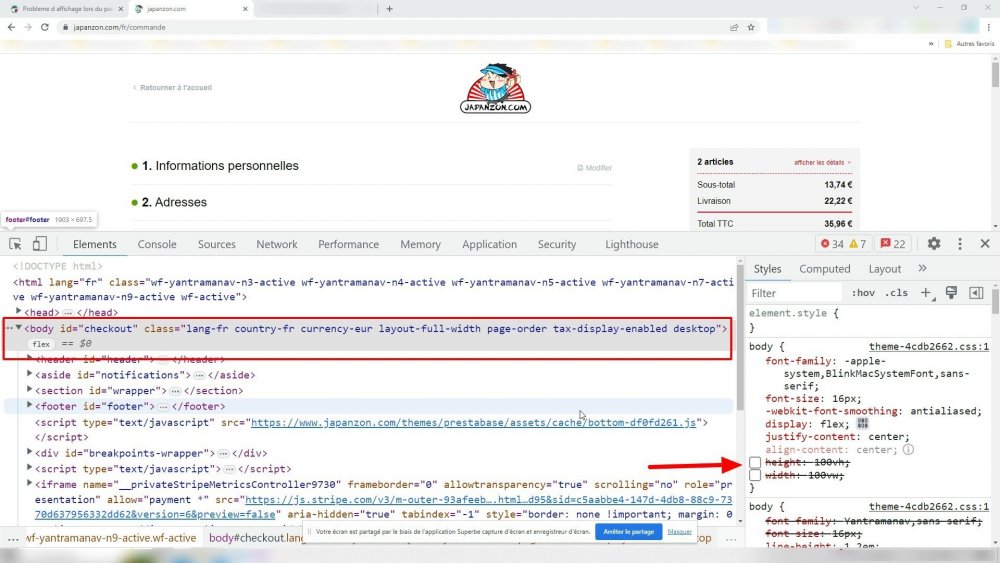Show more Styles pane tabs chevron

point(922,268)
